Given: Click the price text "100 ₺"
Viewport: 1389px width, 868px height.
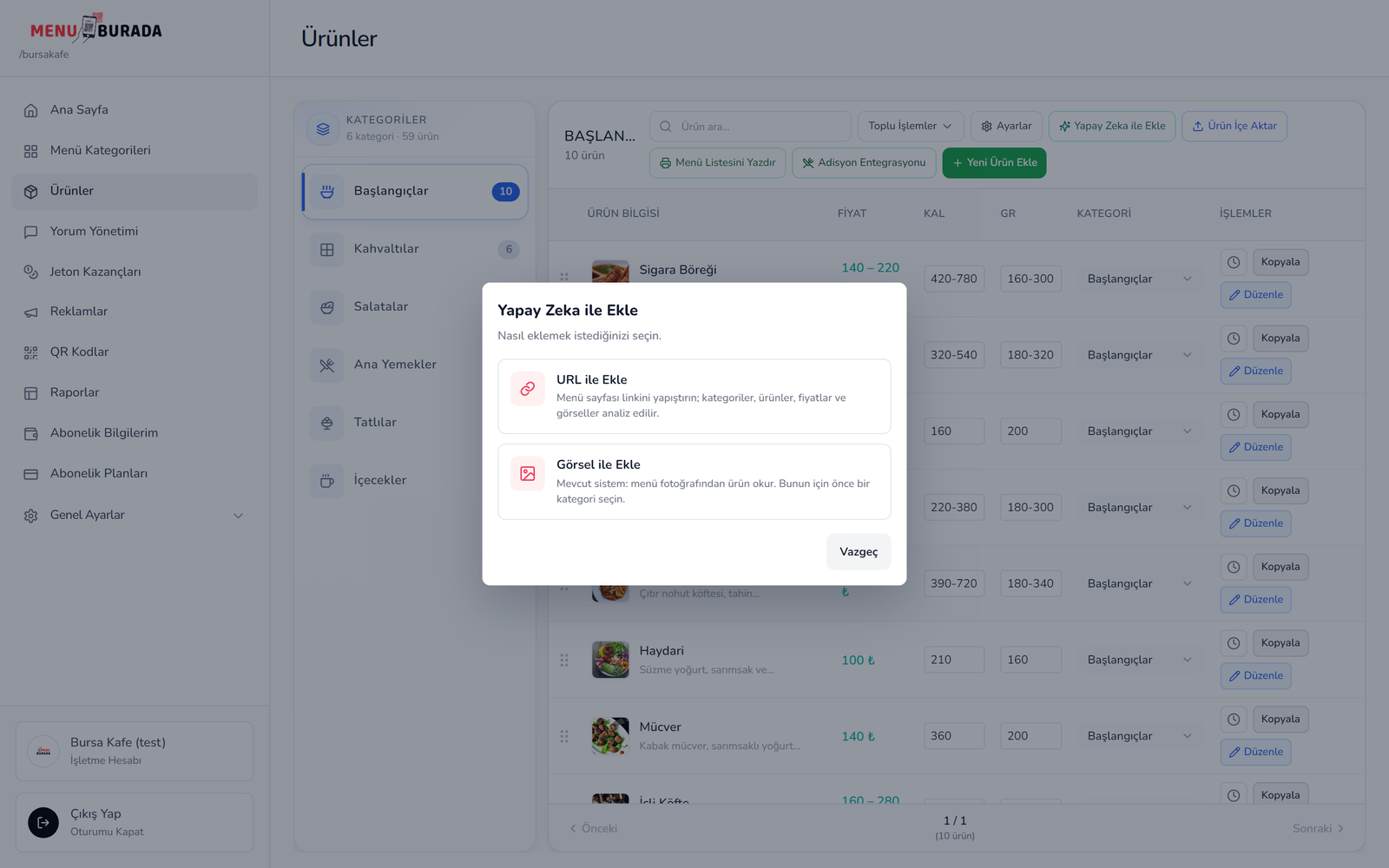Looking at the screenshot, I should pos(858,661).
